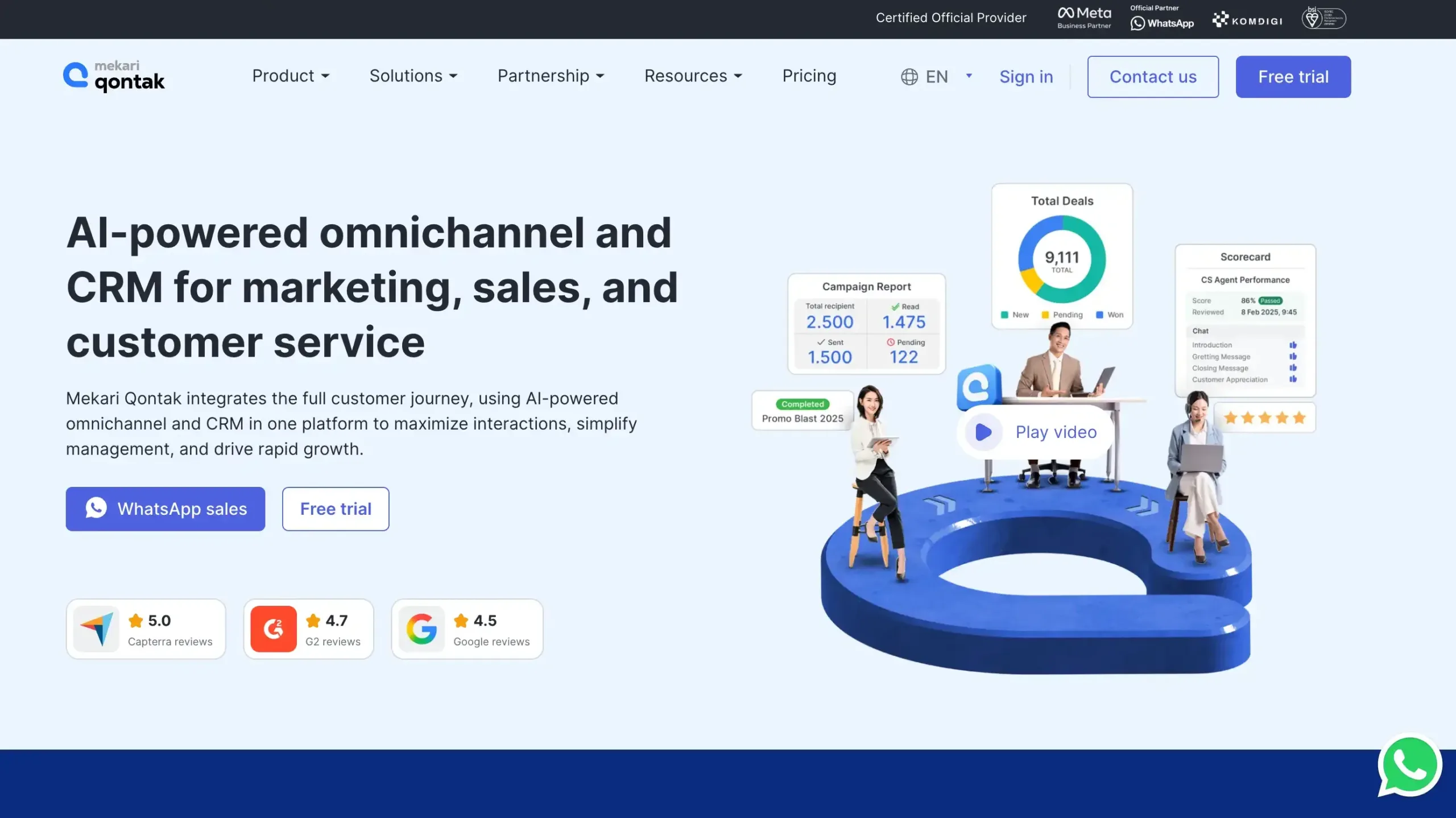The height and width of the screenshot is (818, 1456).
Task: Click the Sign in link
Action: [1026, 76]
